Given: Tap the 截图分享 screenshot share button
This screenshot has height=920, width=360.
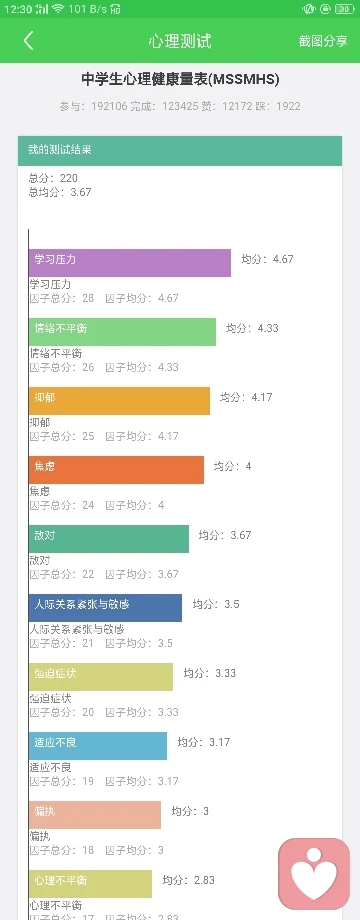Looking at the screenshot, I should [322, 41].
